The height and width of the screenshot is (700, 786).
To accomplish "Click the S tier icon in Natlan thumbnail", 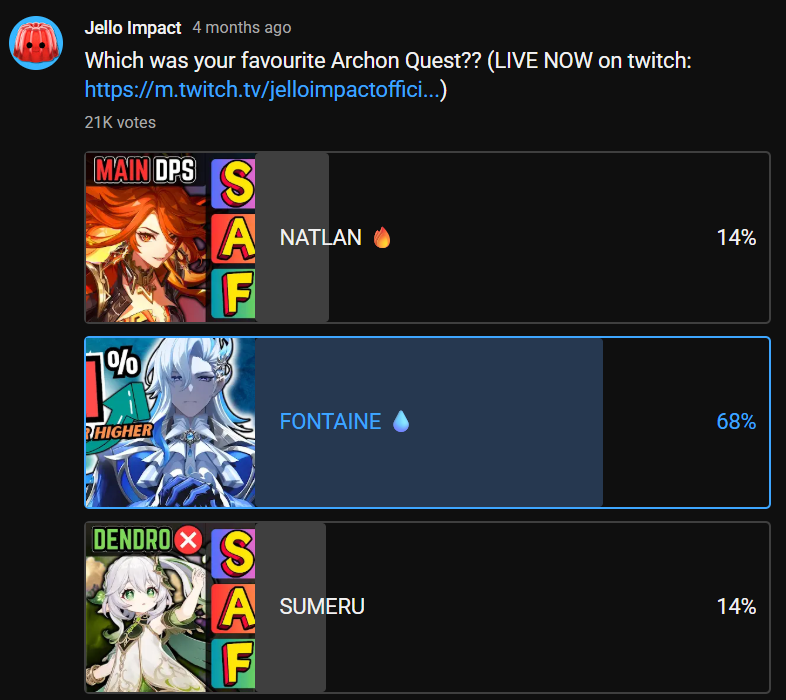I will click(x=234, y=184).
